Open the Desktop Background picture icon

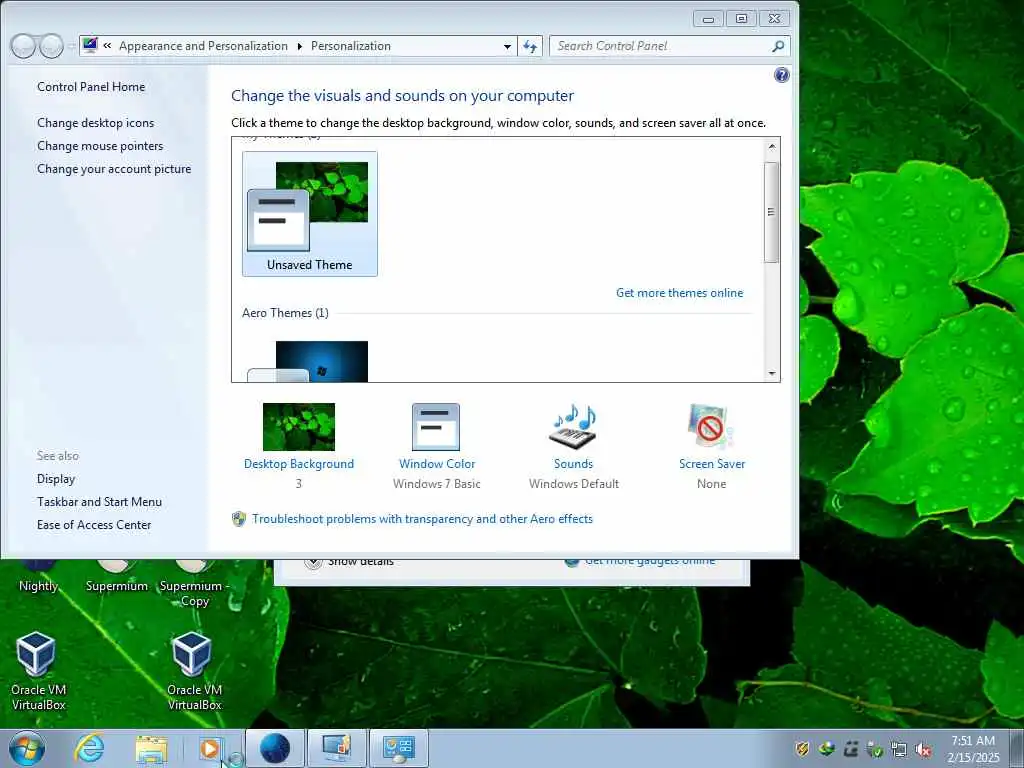click(x=298, y=426)
